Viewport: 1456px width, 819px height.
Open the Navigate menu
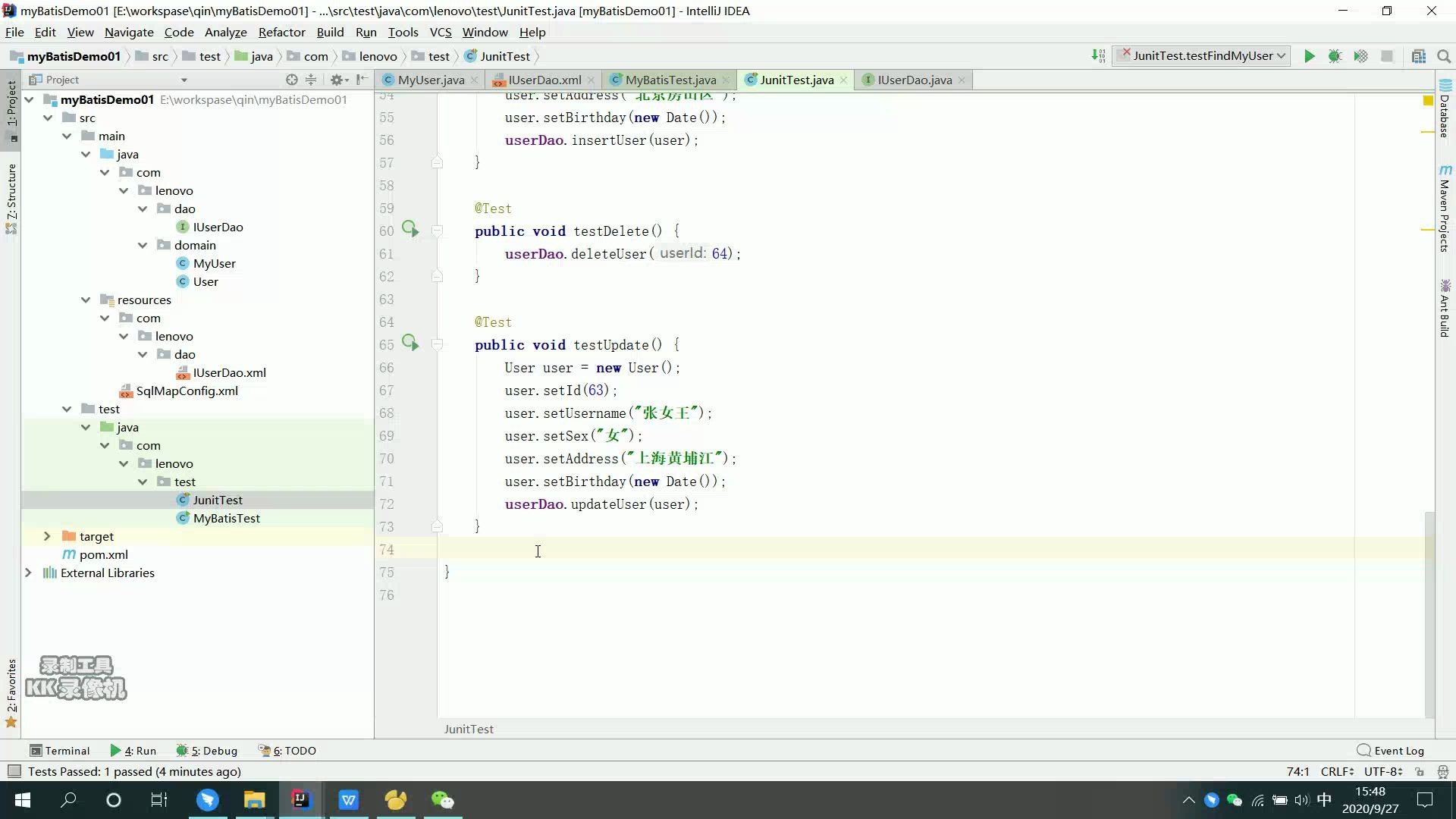pyautogui.click(x=129, y=32)
